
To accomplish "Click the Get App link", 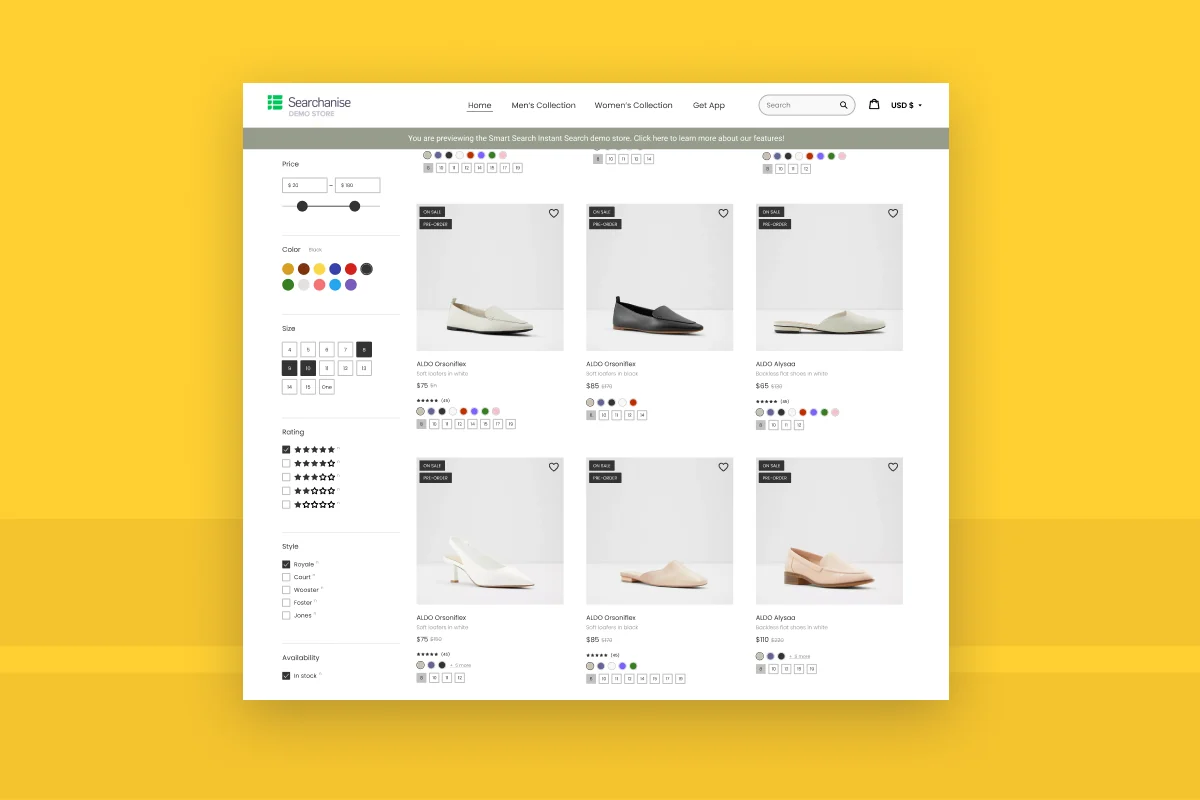I will pos(708,105).
